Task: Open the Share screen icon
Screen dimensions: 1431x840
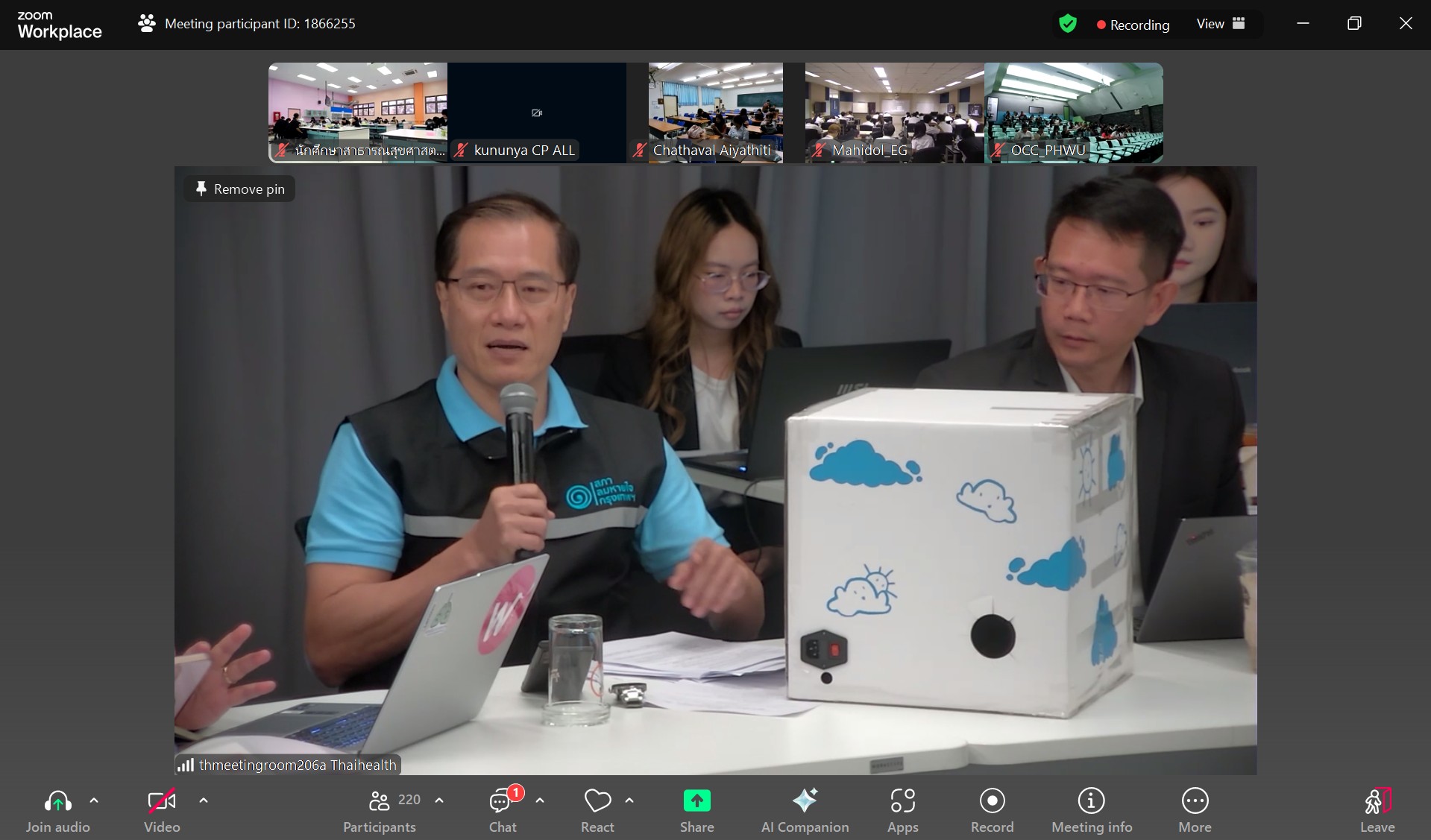Action: point(696,801)
